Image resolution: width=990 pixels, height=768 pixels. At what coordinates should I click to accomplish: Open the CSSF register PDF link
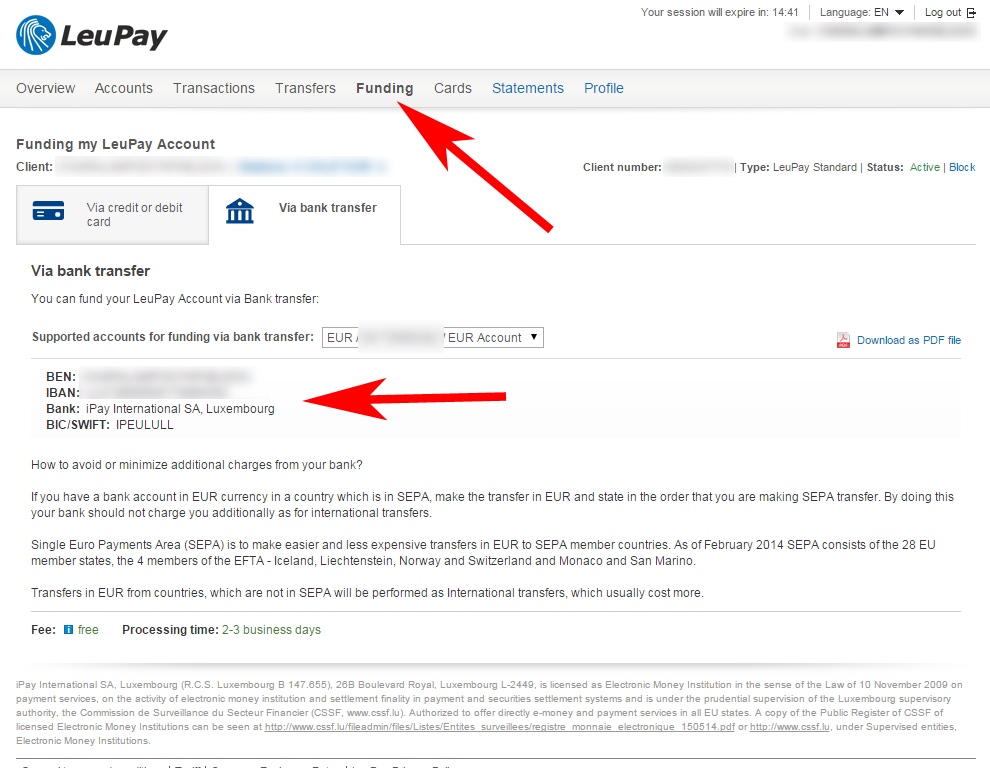click(x=499, y=727)
